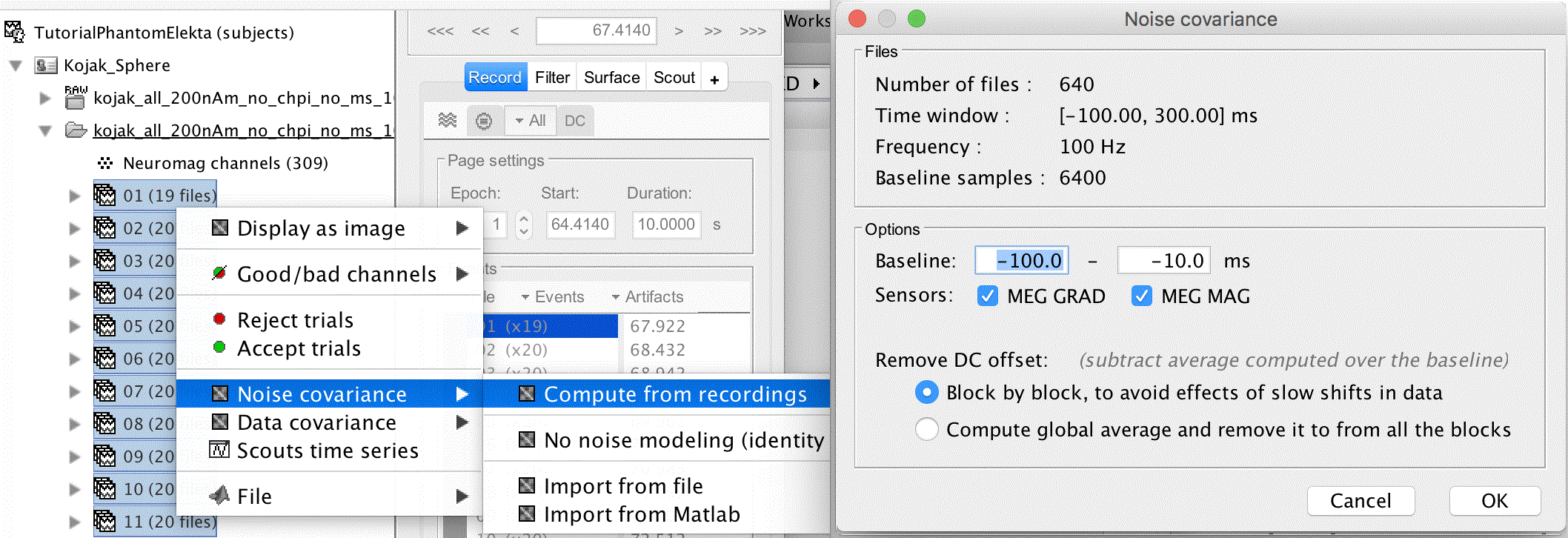Select Compute global average radio option
The image size is (1568, 538).
pyautogui.click(x=927, y=430)
